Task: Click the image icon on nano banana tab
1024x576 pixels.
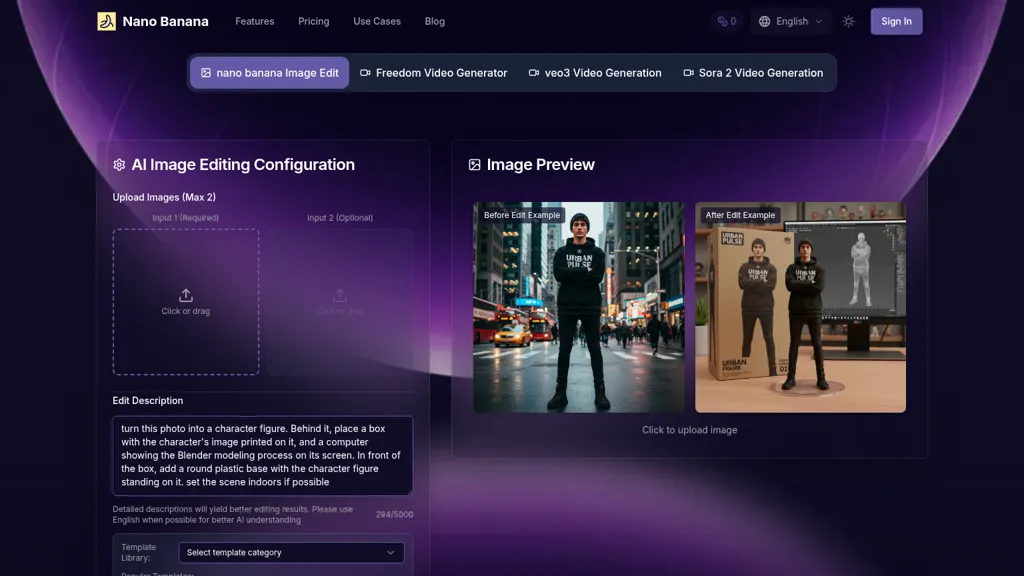Action: [206, 72]
